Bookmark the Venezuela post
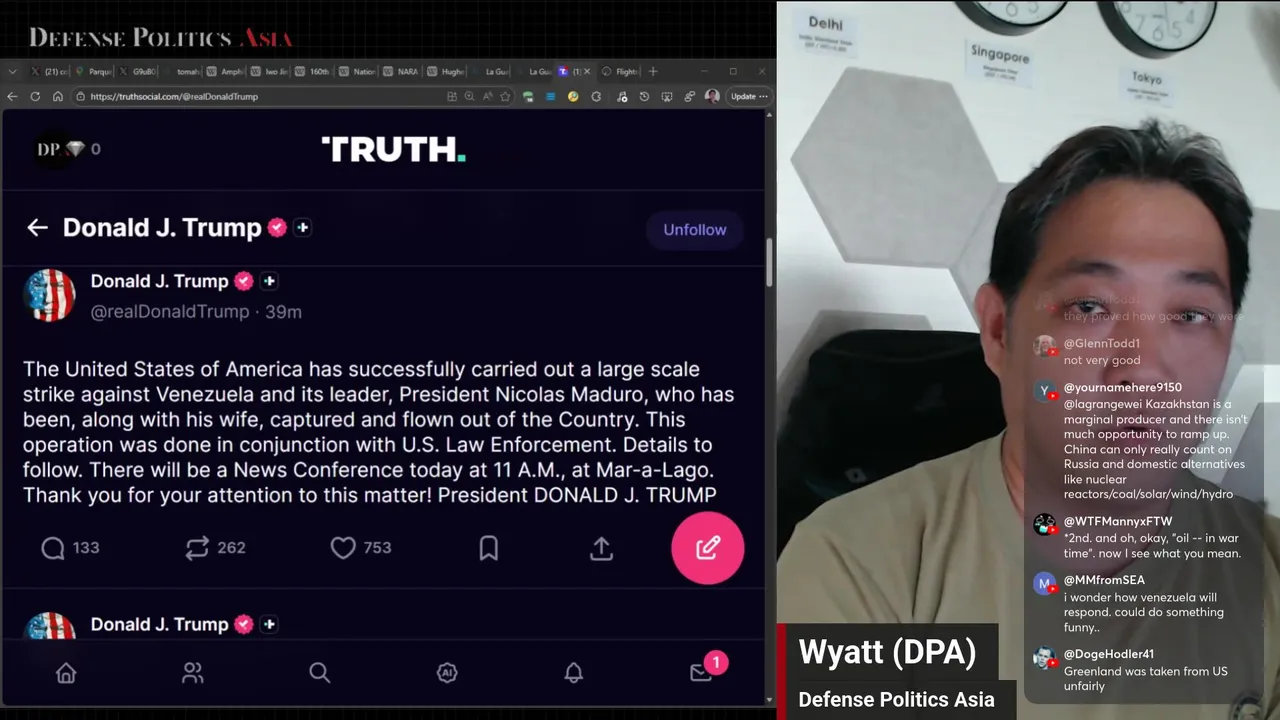The height and width of the screenshot is (720, 1280). [488, 547]
